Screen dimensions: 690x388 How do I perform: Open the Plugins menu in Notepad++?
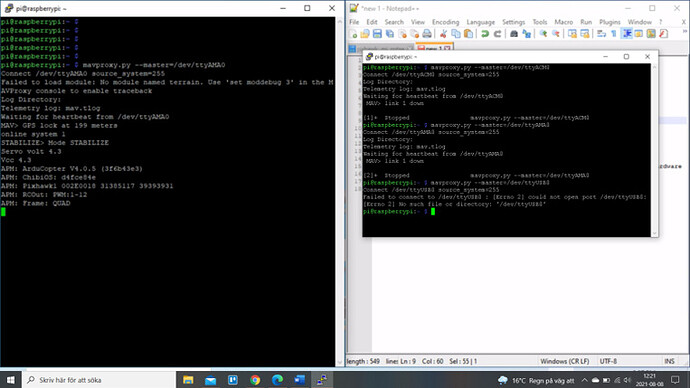tap(609, 22)
